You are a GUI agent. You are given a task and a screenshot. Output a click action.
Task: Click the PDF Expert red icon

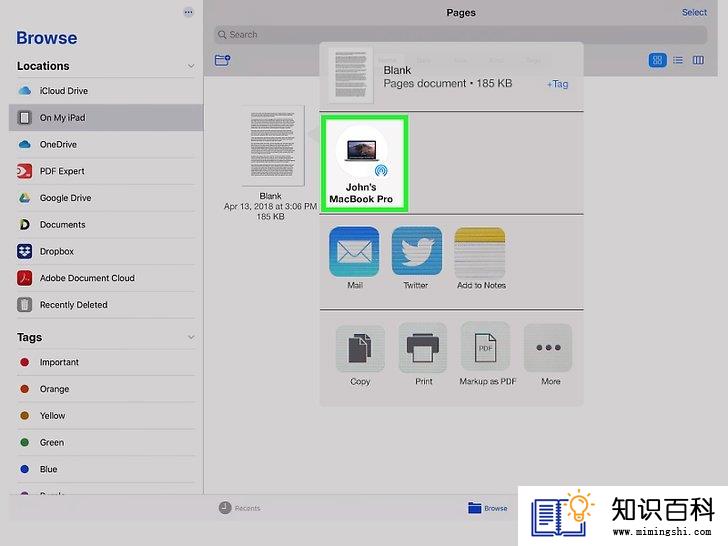click(x=25, y=171)
